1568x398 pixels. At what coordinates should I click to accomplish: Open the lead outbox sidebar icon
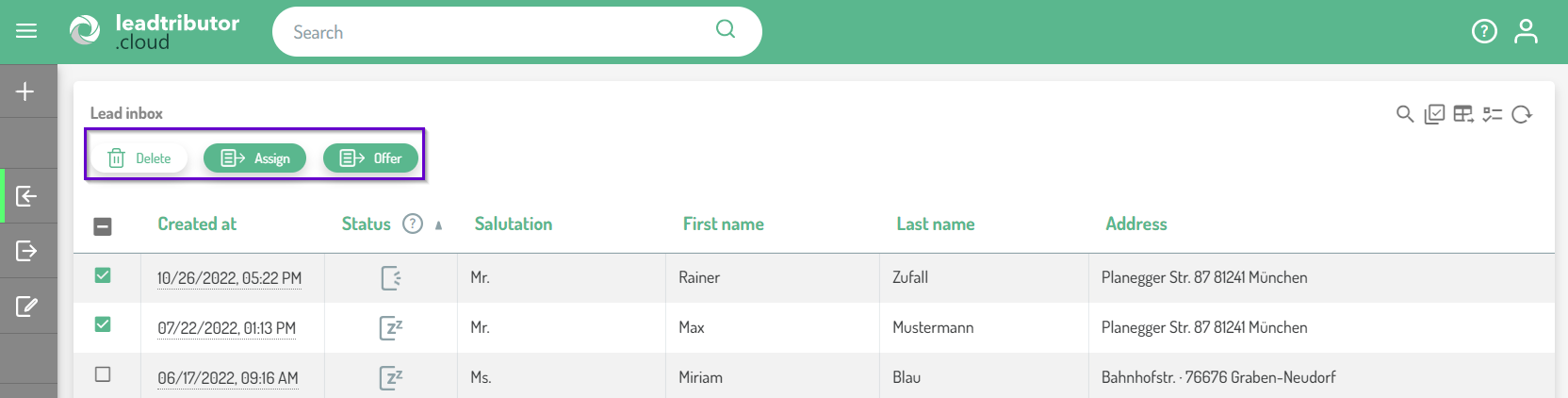tap(26, 251)
